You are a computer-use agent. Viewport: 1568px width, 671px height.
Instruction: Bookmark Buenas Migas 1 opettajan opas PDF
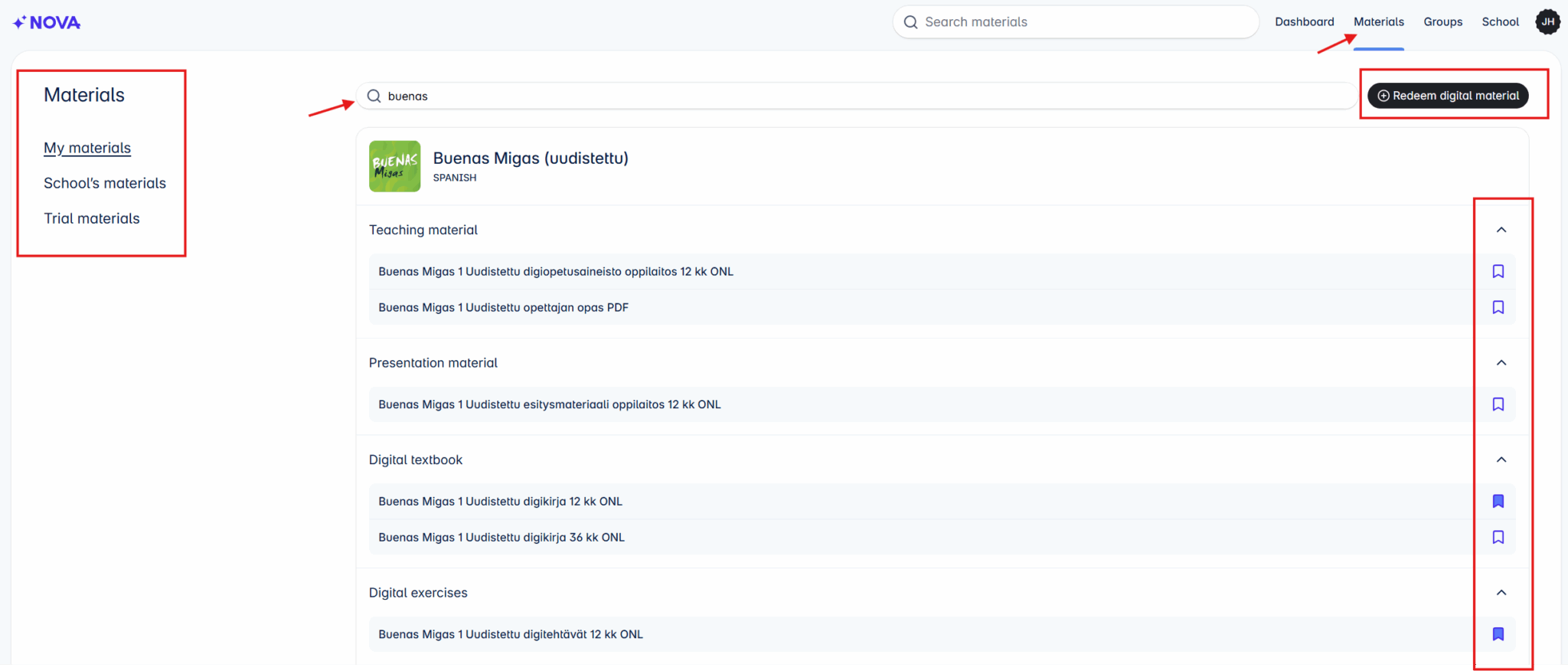pyautogui.click(x=1498, y=307)
